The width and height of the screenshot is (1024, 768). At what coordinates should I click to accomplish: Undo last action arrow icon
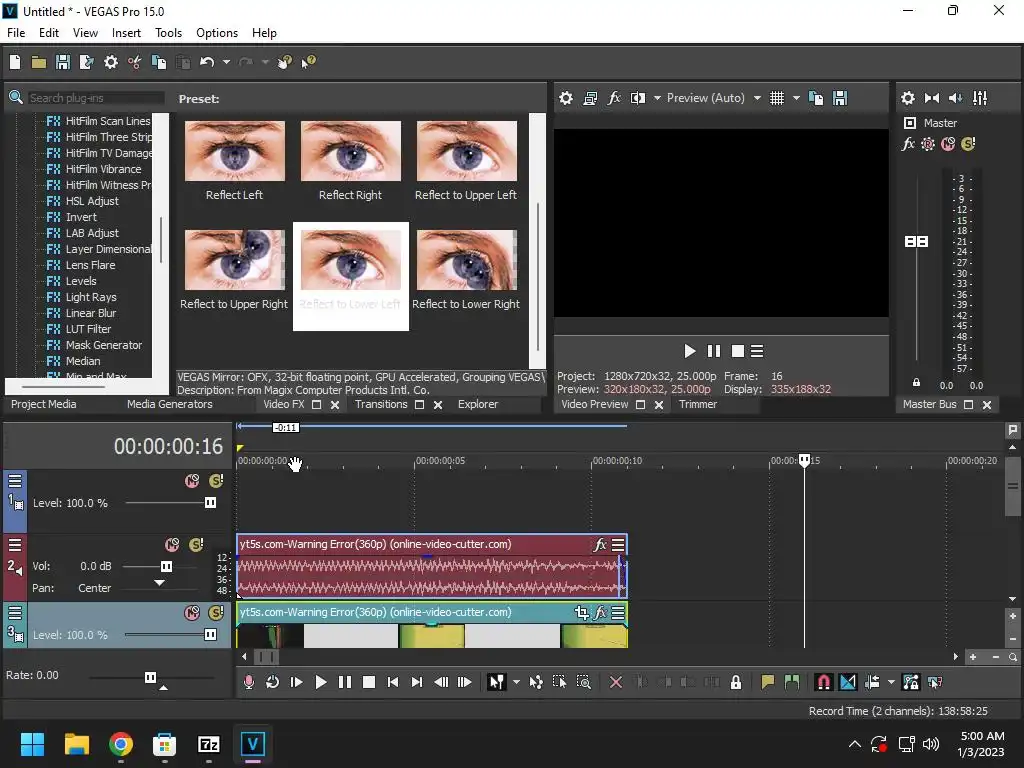[207, 62]
